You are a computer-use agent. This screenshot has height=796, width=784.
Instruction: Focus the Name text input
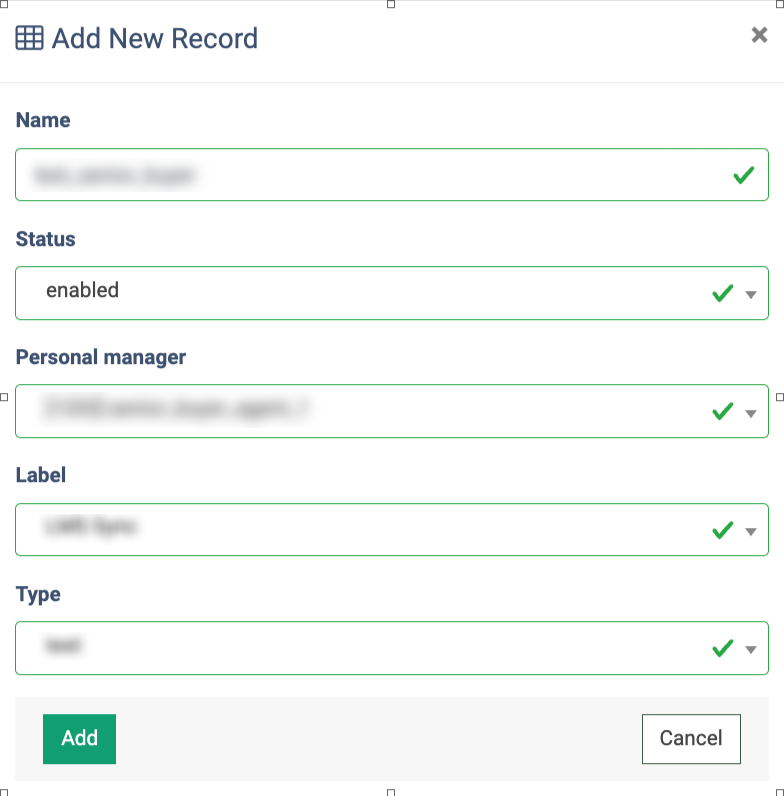point(370,176)
